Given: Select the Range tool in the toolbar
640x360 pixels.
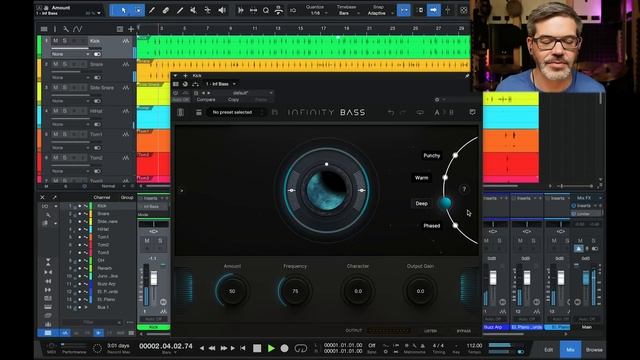Looking at the screenshot, I should pos(138,10).
